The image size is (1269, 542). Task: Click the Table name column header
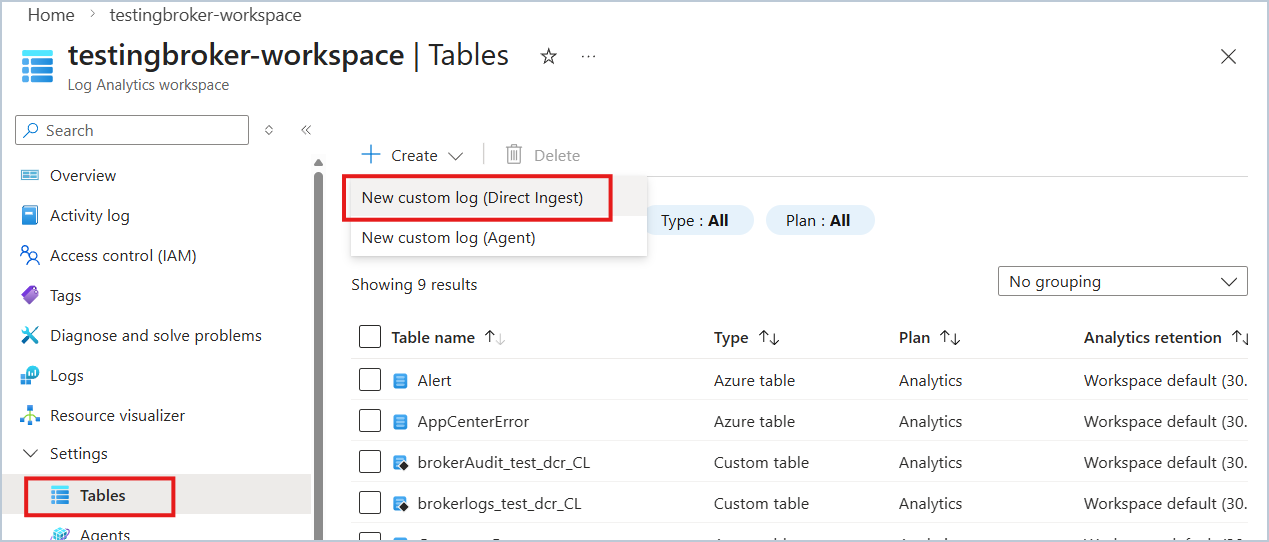[433, 338]
